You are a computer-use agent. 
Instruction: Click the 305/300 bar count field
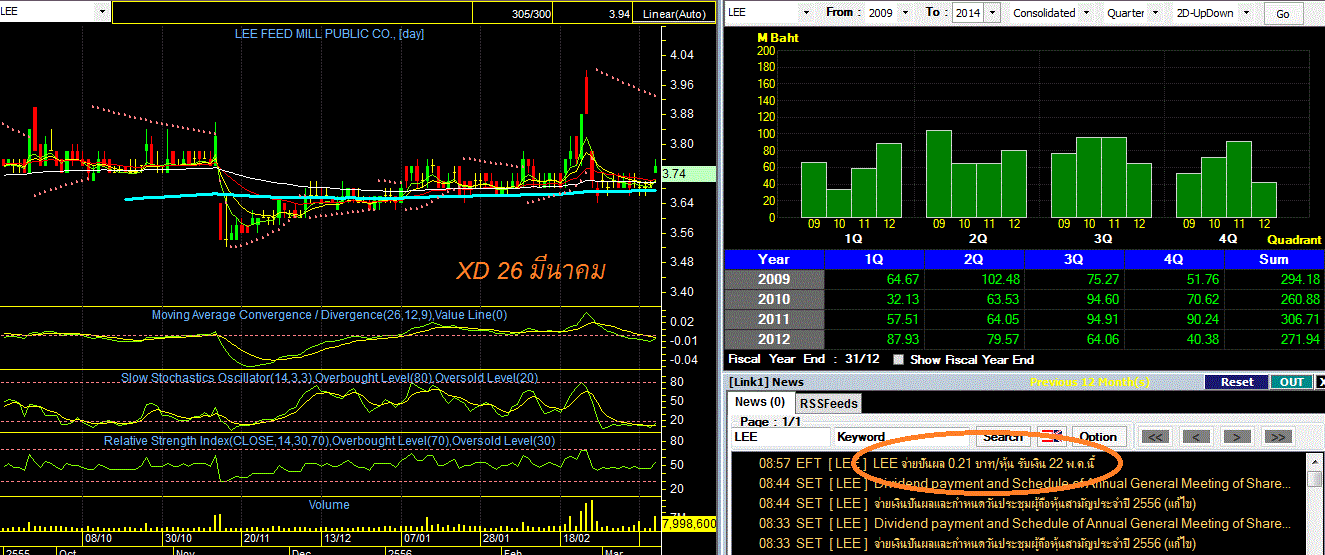pyautogui.click(x=511, y=13)
